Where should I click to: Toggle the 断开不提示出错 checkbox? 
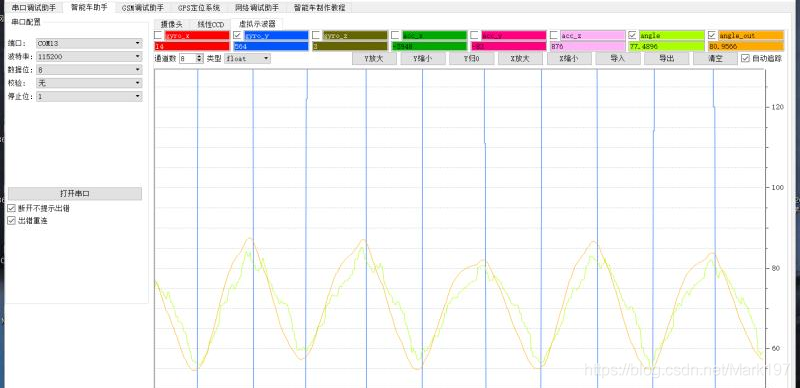[12, 209]
